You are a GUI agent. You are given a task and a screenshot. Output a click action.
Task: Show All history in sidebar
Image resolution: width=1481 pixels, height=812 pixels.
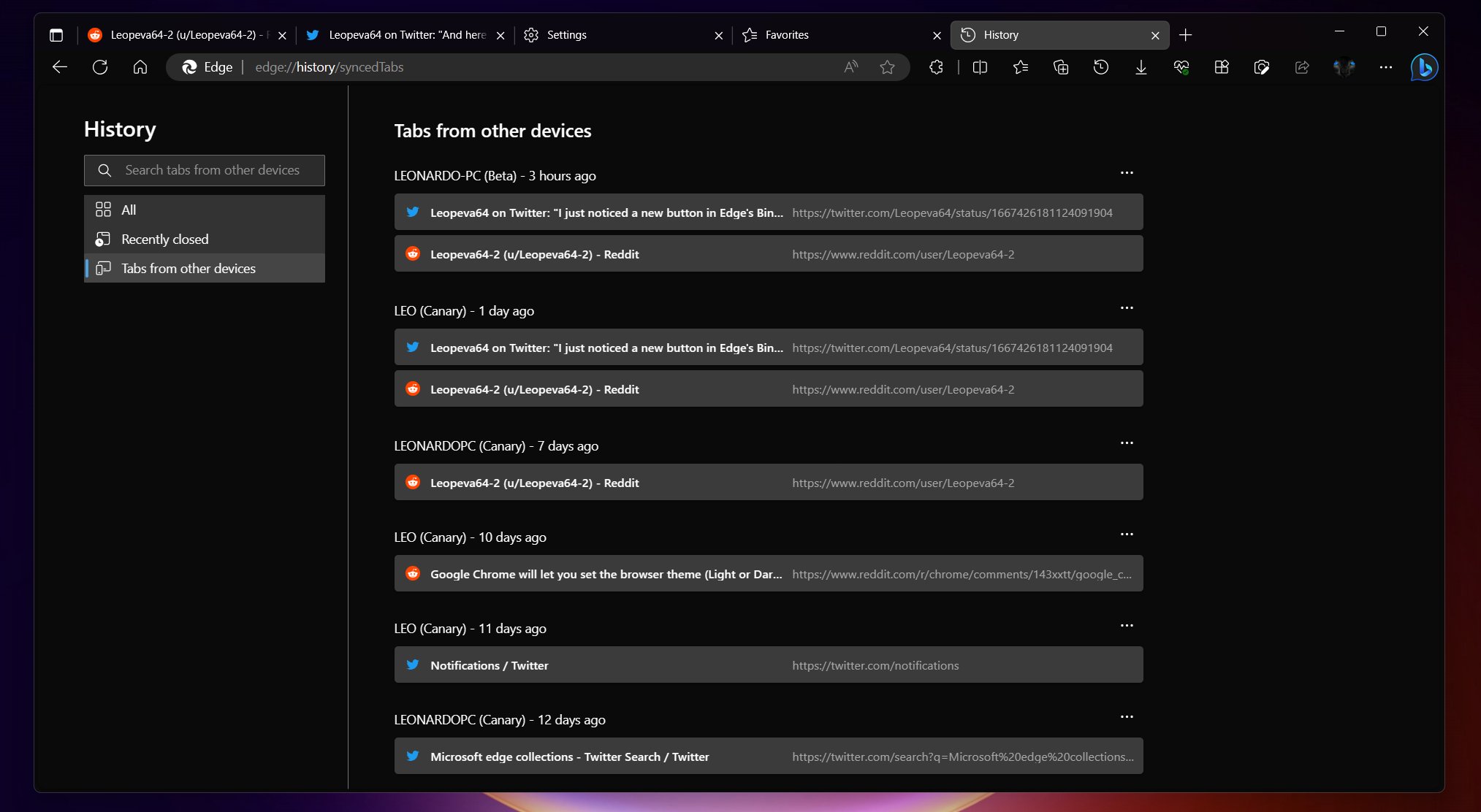205,210
